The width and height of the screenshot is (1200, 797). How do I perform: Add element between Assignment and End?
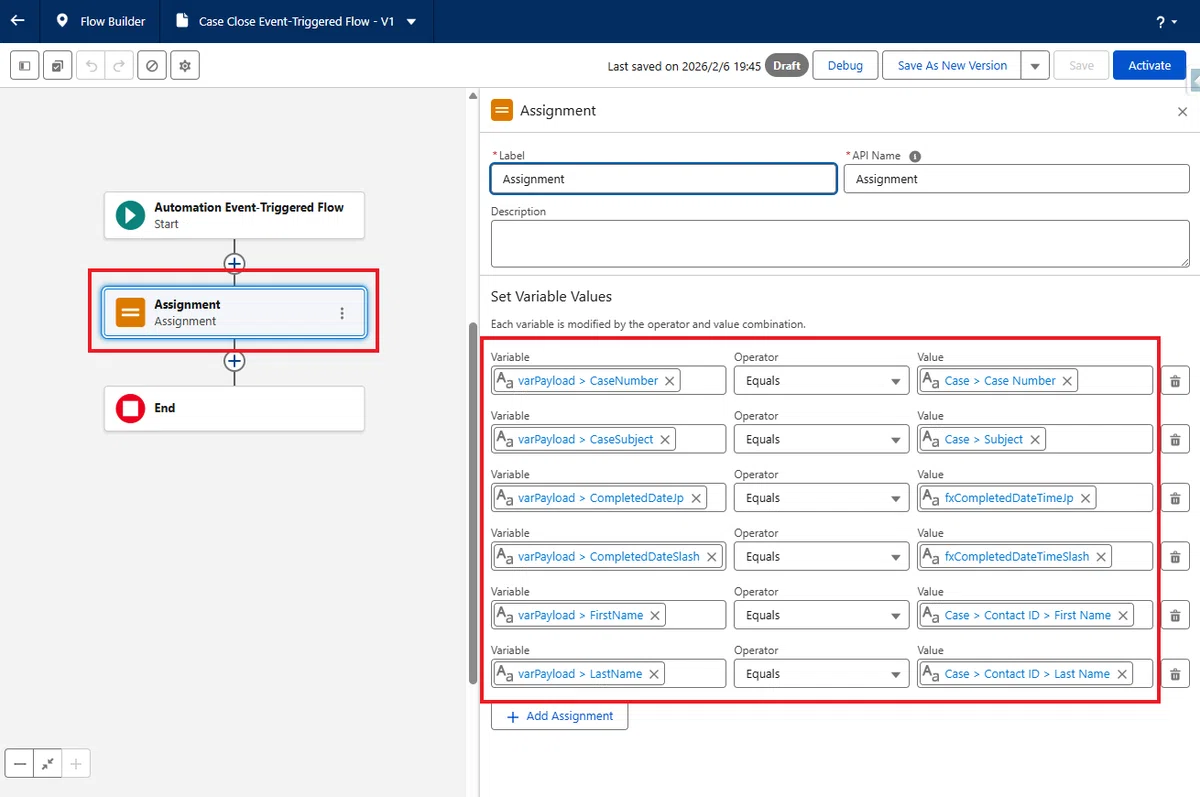click(x=234, y=361)
